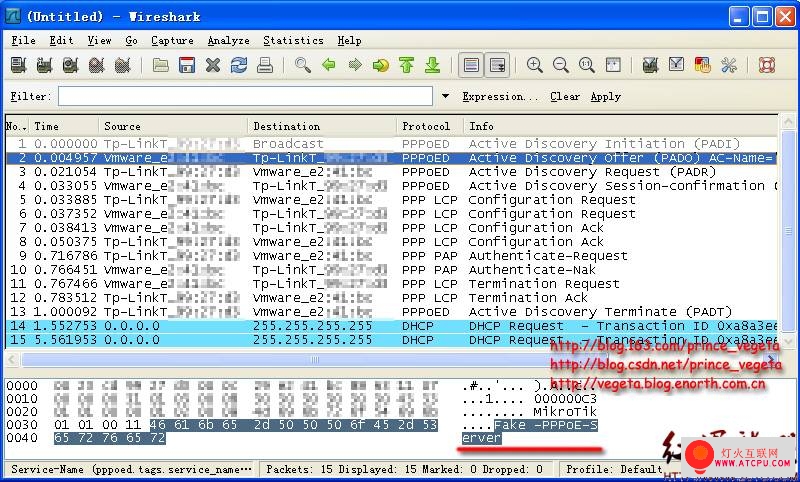Screen dimensions: 800x482
Task: Open help using lifebuoy icon
Action: [767, 65]
